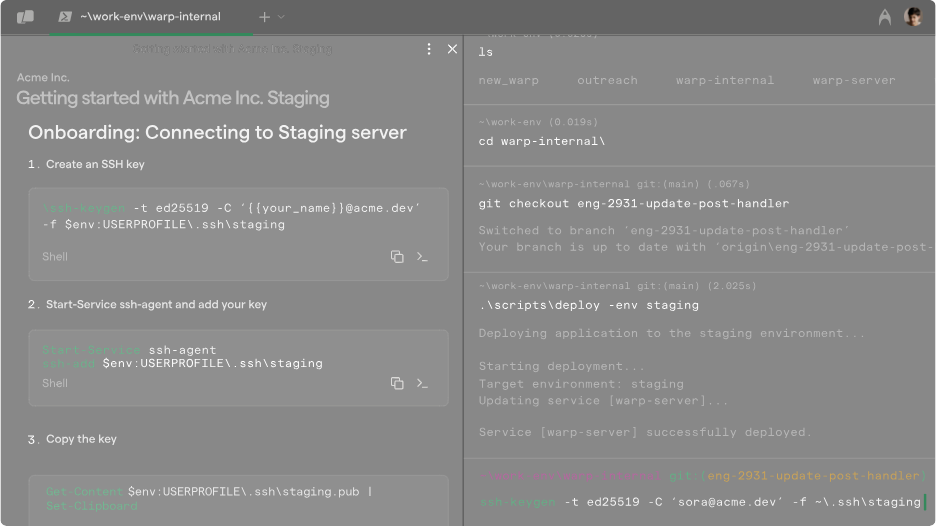Viewport: 936px width, 526px height.
Task: Open Warp AI from the top-right icon
Action: (885, 17)
